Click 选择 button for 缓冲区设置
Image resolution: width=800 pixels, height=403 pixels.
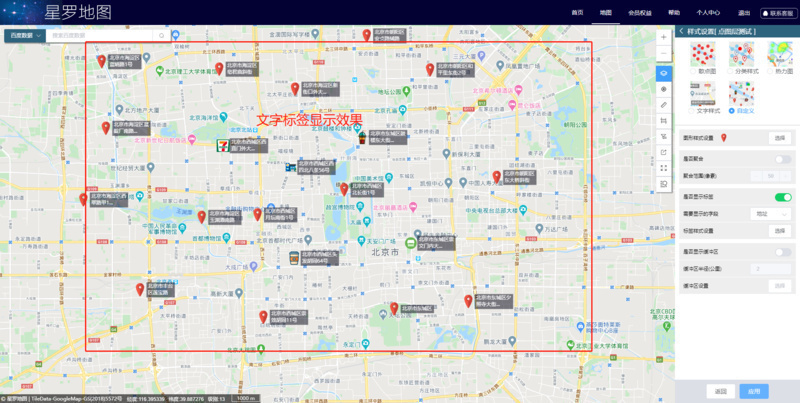(x=780, y=286)
